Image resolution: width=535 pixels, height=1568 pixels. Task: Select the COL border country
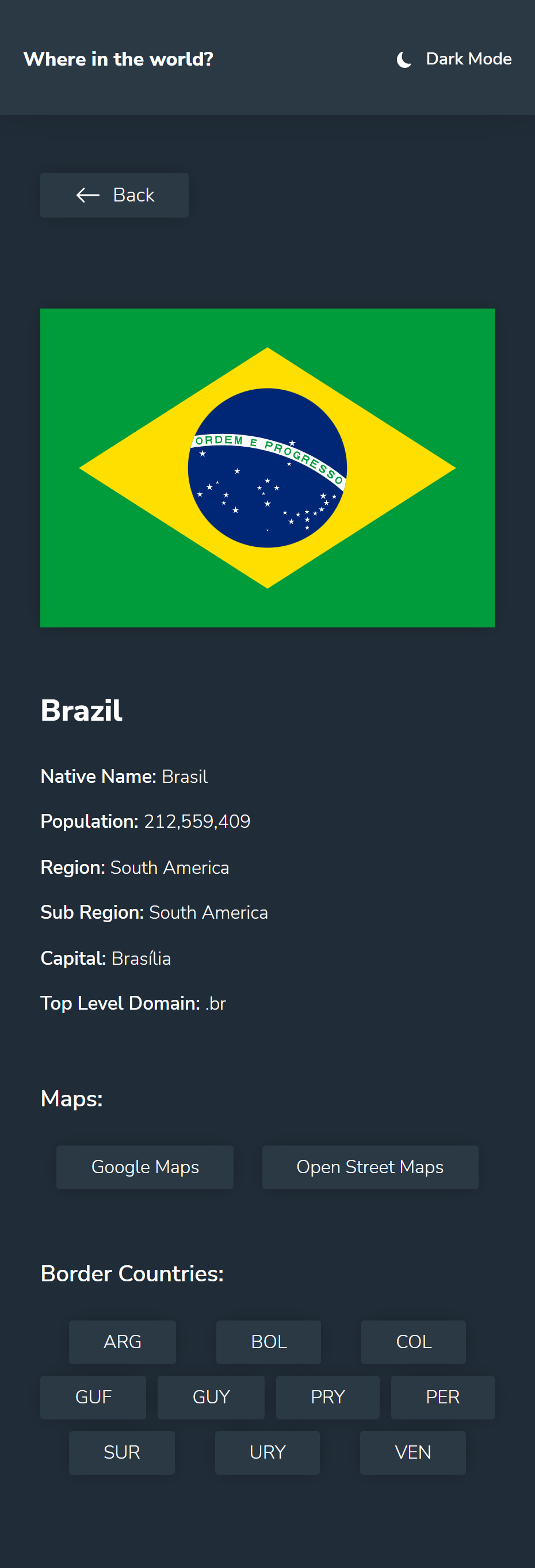(x=412, y=1342)
